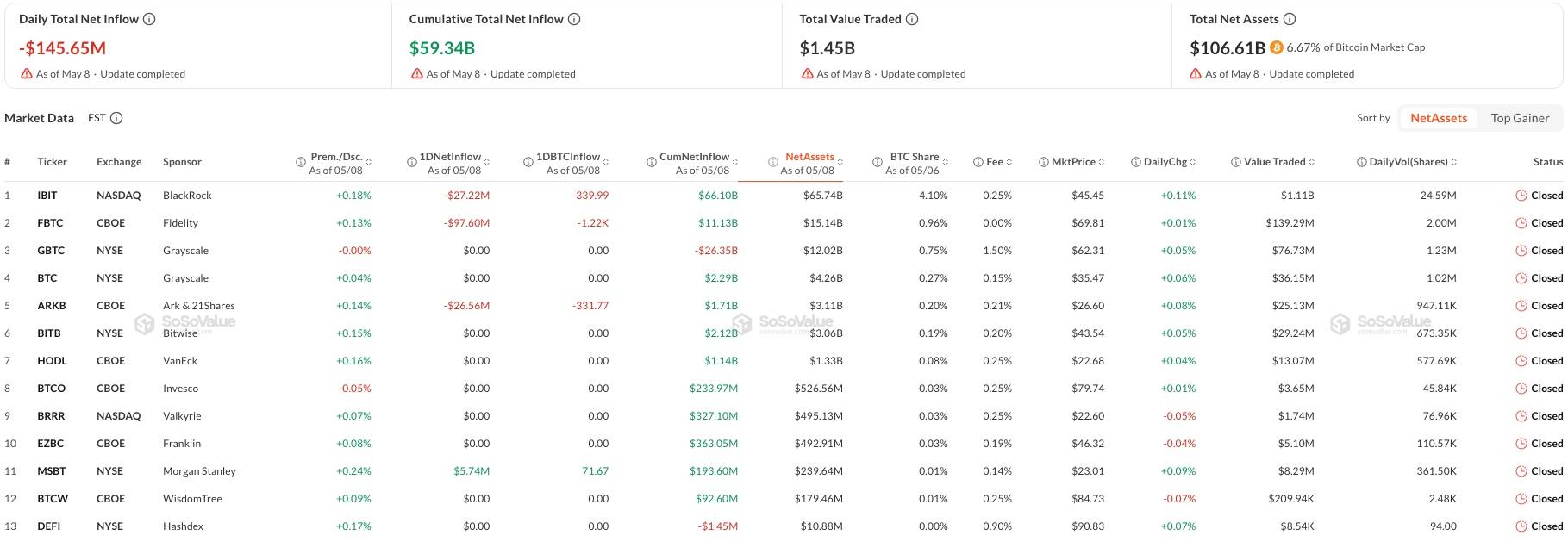Sort table by Prem./Dsc. arrows

point(369,162)
